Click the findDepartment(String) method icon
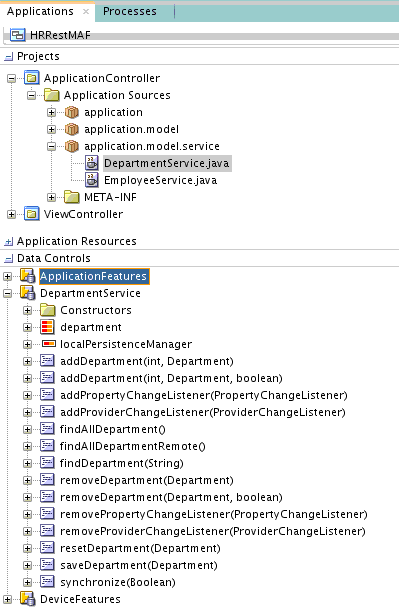 pyautogui.click(x=47, y=463)
